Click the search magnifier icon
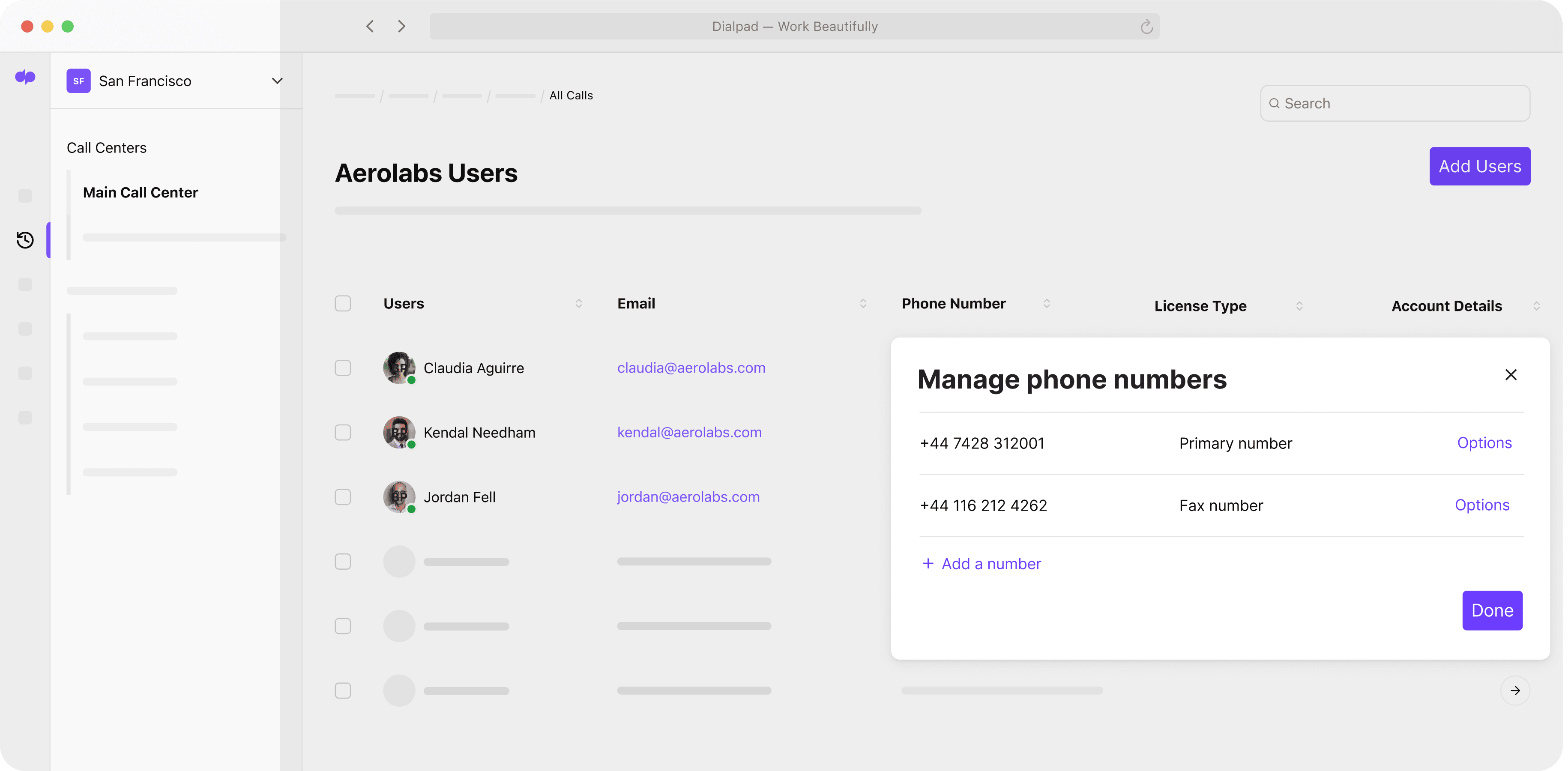The image size is (1568, 771). point(1275,103)
